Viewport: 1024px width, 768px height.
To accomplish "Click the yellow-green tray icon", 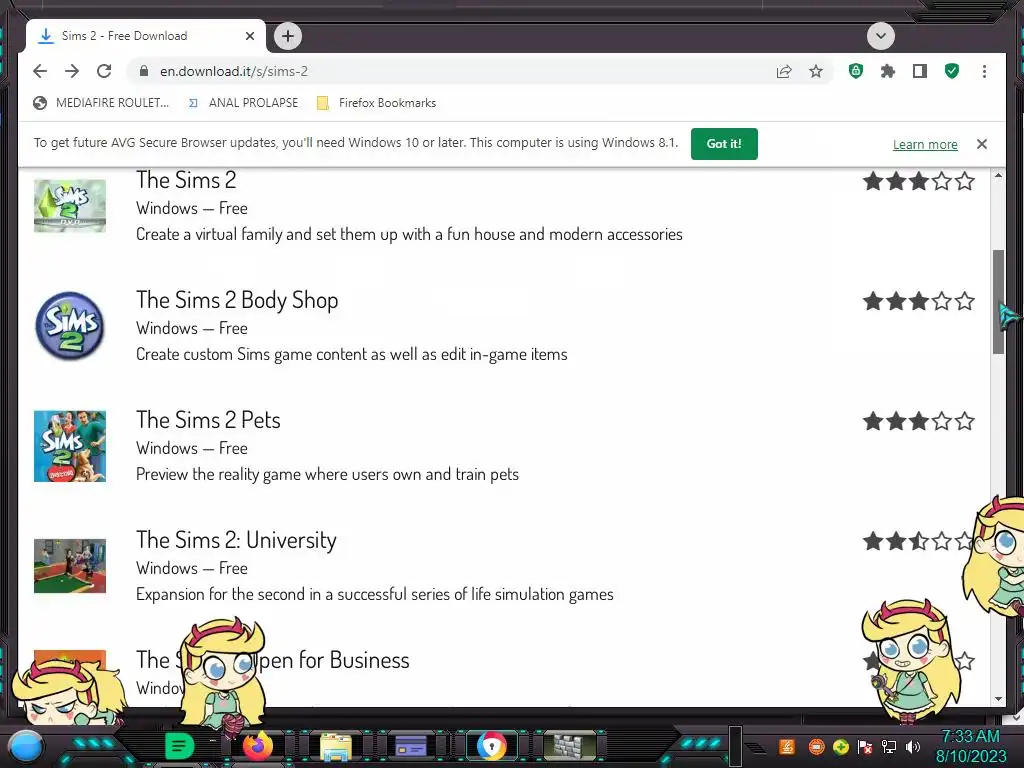I will [x=840, y=746].
